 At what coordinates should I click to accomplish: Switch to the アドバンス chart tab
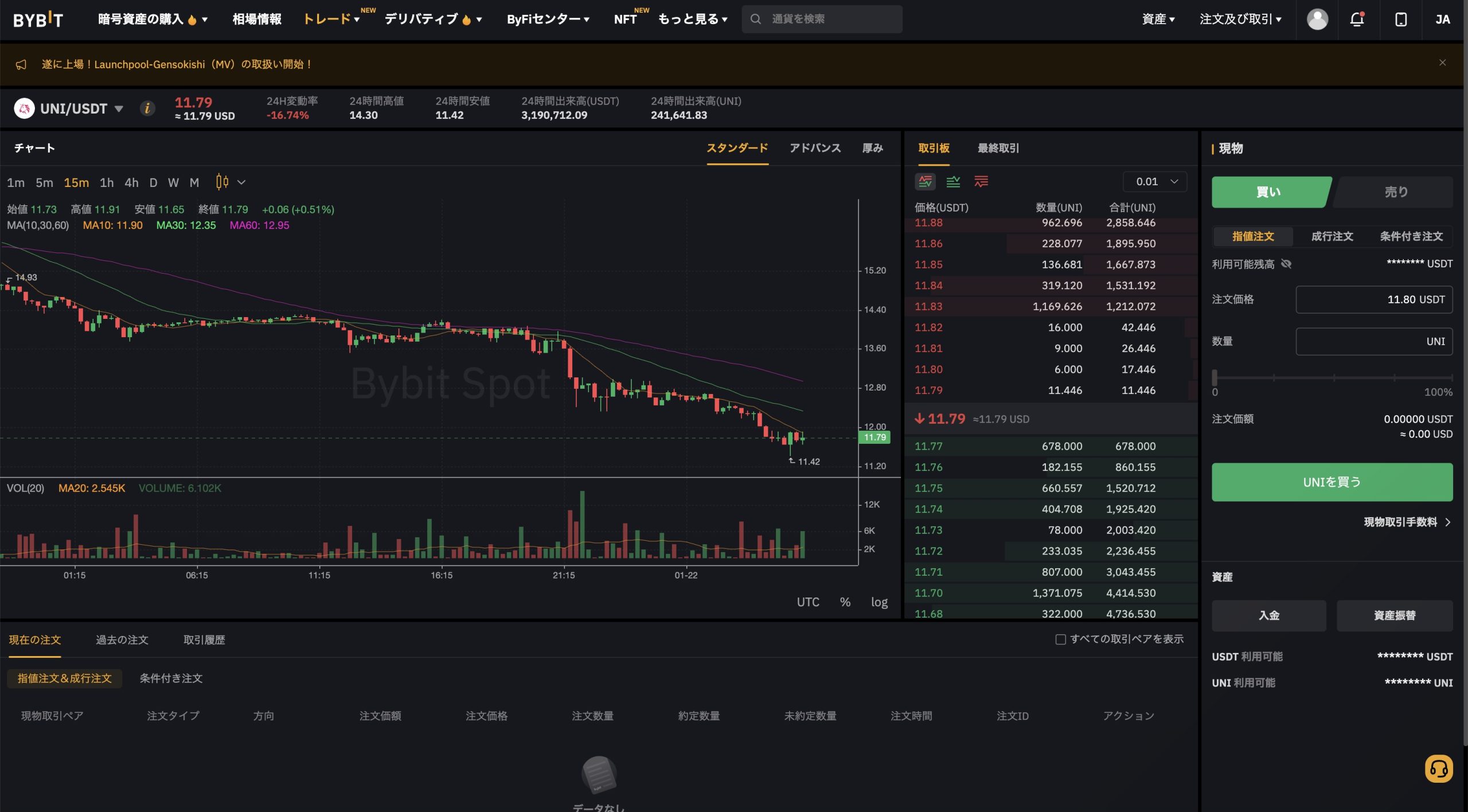tap(814, 148)
